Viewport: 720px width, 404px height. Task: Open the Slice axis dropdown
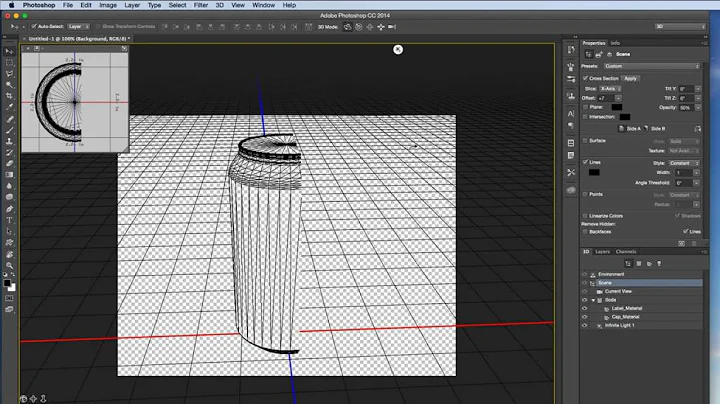(x=610, y=89)
